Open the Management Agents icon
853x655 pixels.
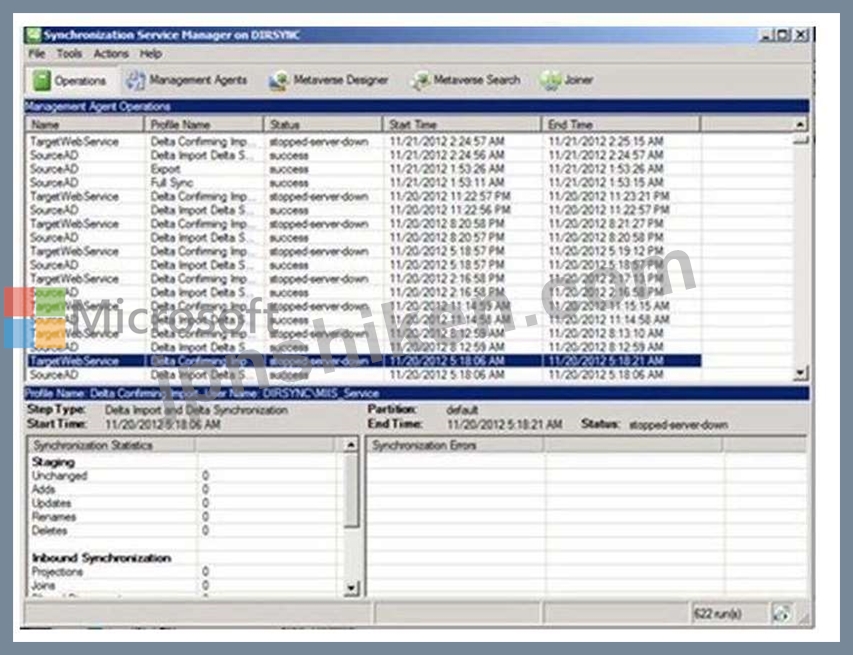135,80
